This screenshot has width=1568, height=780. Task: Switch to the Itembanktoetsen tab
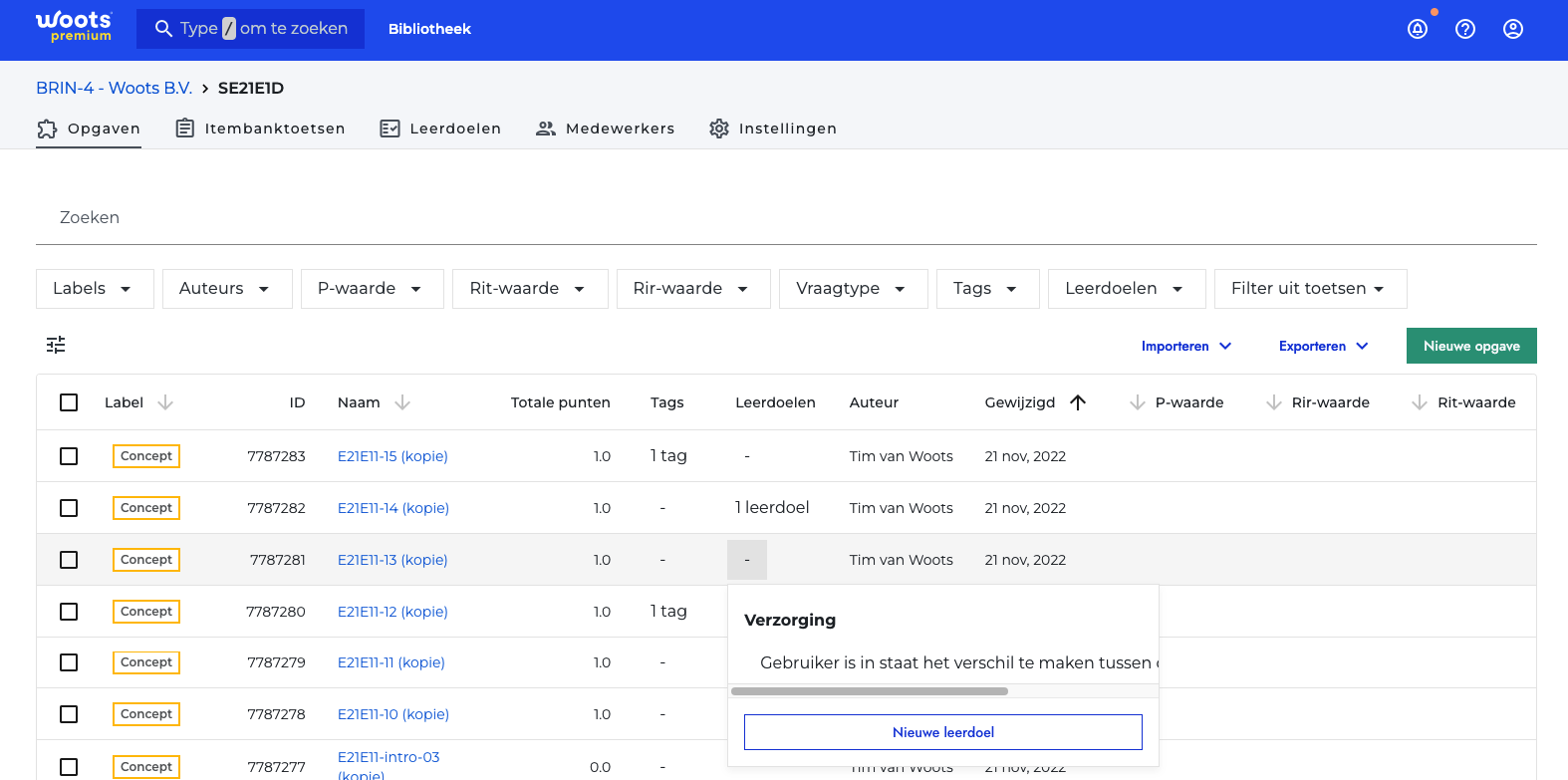coord(260,129)
